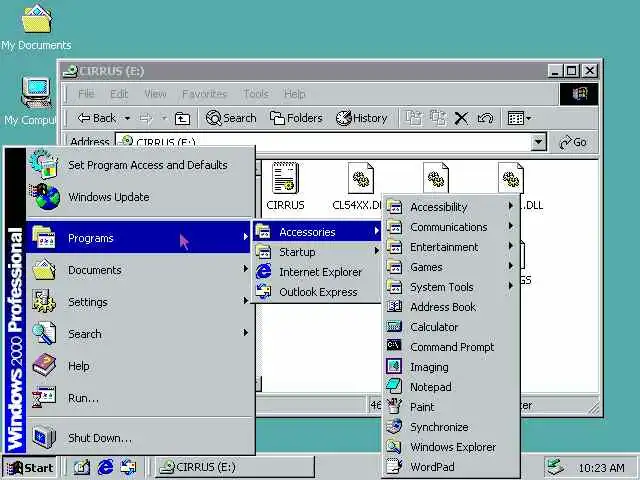The image size is (640, 480).
Task: Open Communications folder in Accessories menu
Action: 451,227
